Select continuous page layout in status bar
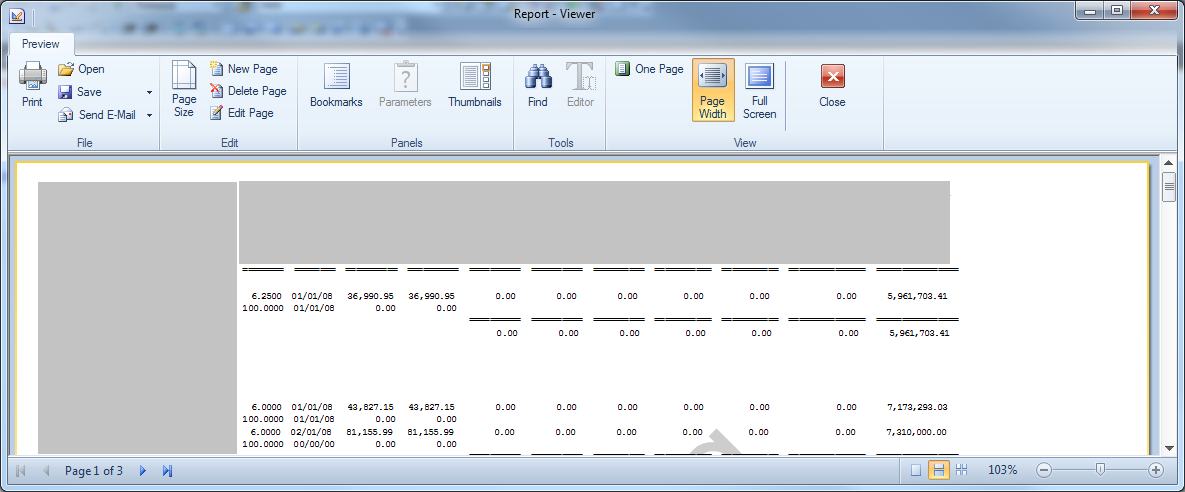This screenshot has width=1185, height=492. point(939,470)
